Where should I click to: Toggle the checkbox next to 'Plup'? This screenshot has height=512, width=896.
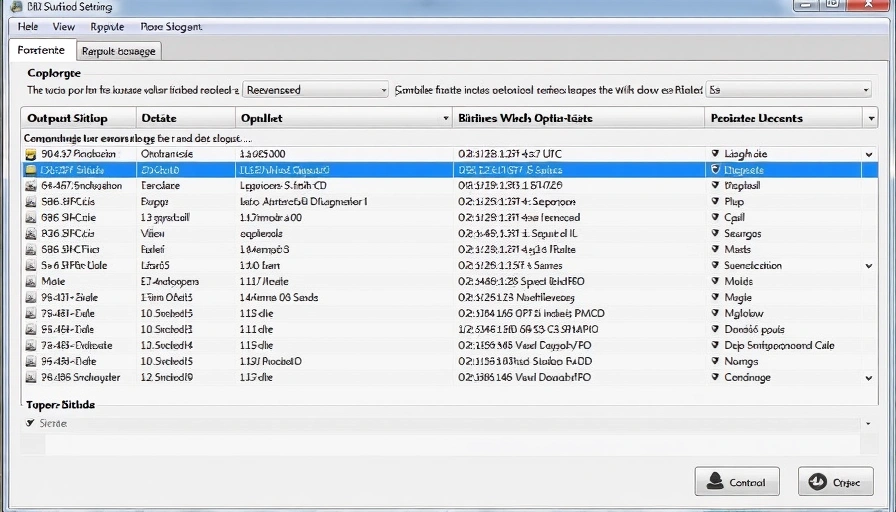click(x=714, y=202)
